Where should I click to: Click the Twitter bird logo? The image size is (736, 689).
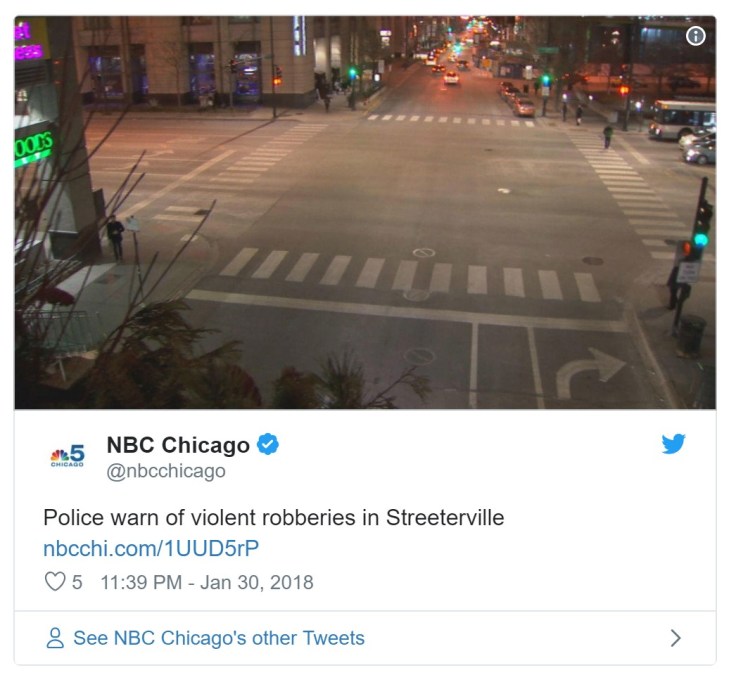[673, 444]
